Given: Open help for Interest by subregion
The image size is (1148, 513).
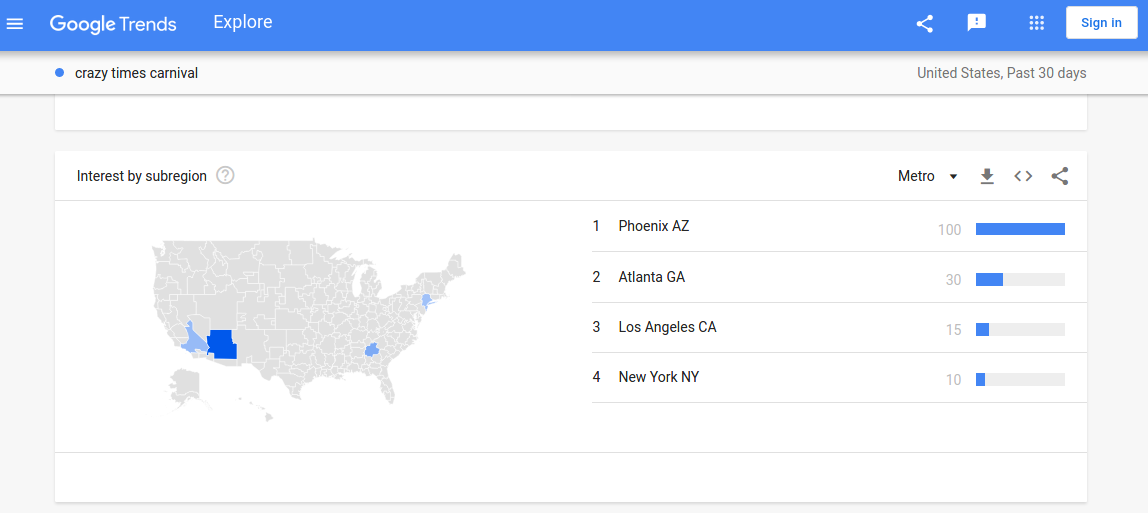Looking at the screenshot, I should click(x=226, y=176).
